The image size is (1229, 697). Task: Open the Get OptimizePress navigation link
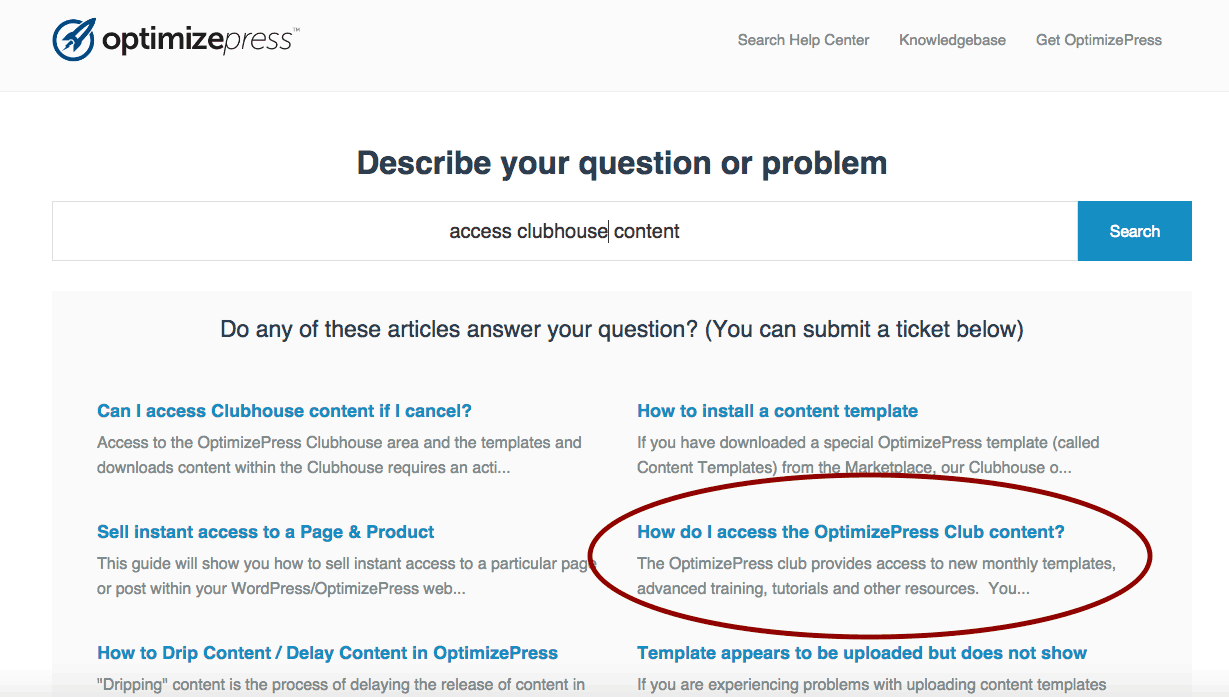tap(1099, 40)
